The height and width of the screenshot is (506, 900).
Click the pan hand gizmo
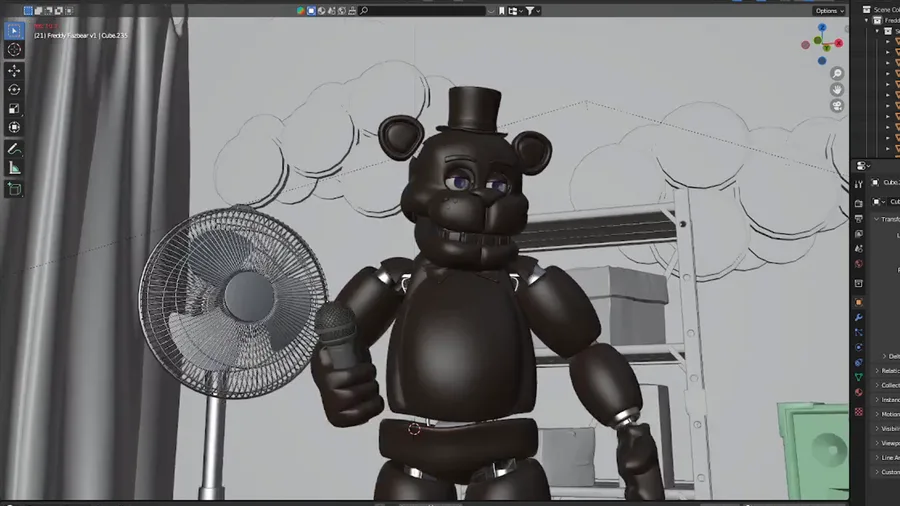pos(837,89)
